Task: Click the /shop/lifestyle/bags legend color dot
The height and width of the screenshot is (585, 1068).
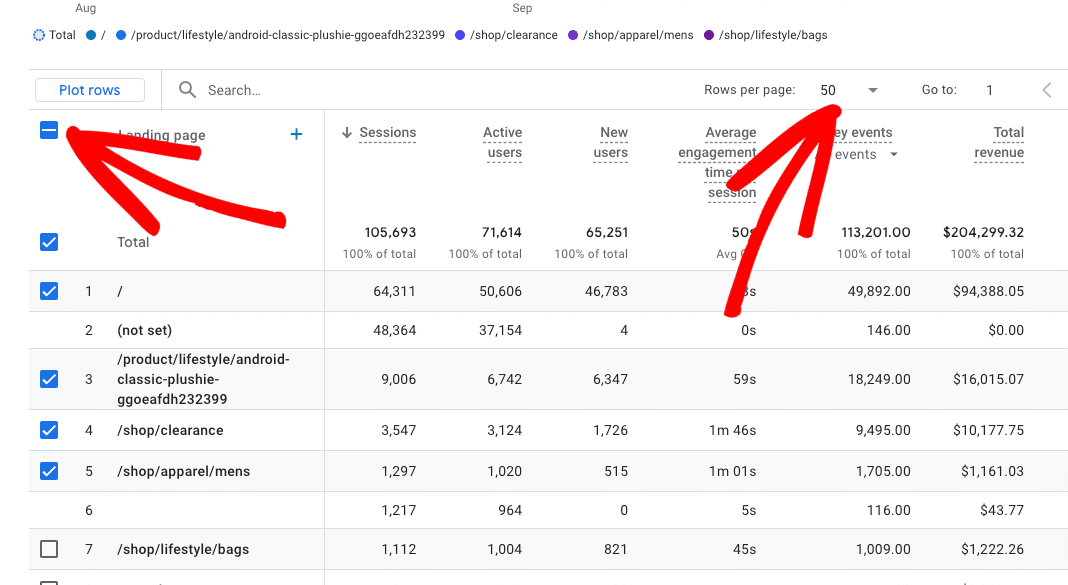Action: click(x=709, y=35)
